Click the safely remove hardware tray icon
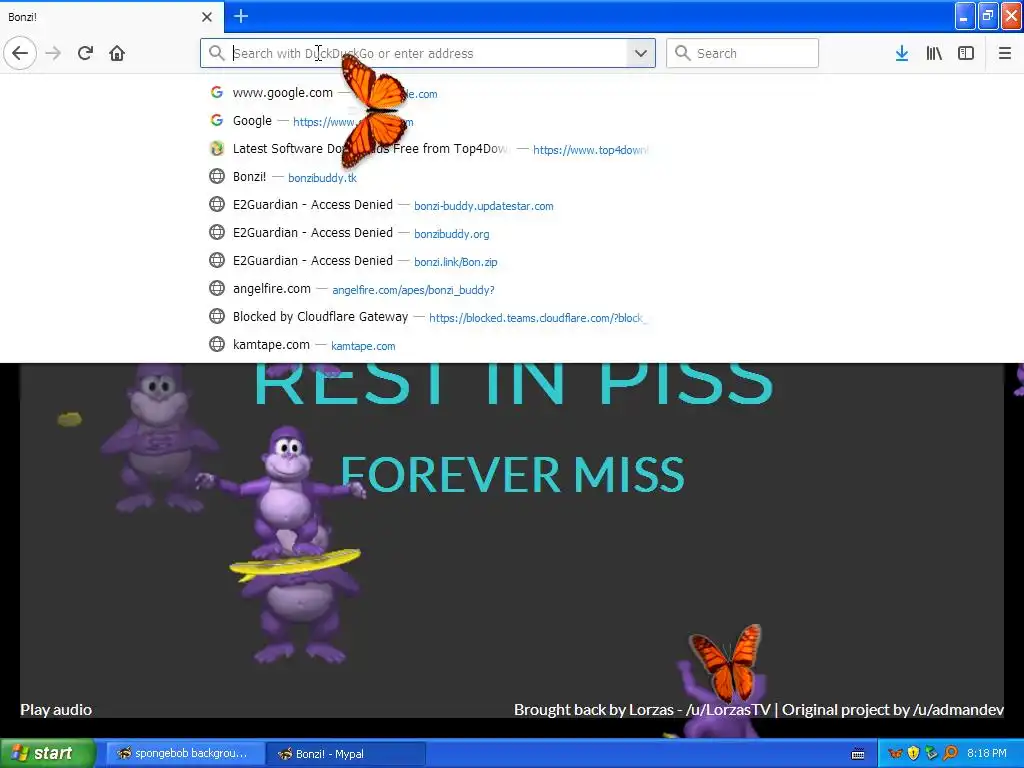Screen dimensions: 1024x768 pyautogui.click(x=932, y=754)
